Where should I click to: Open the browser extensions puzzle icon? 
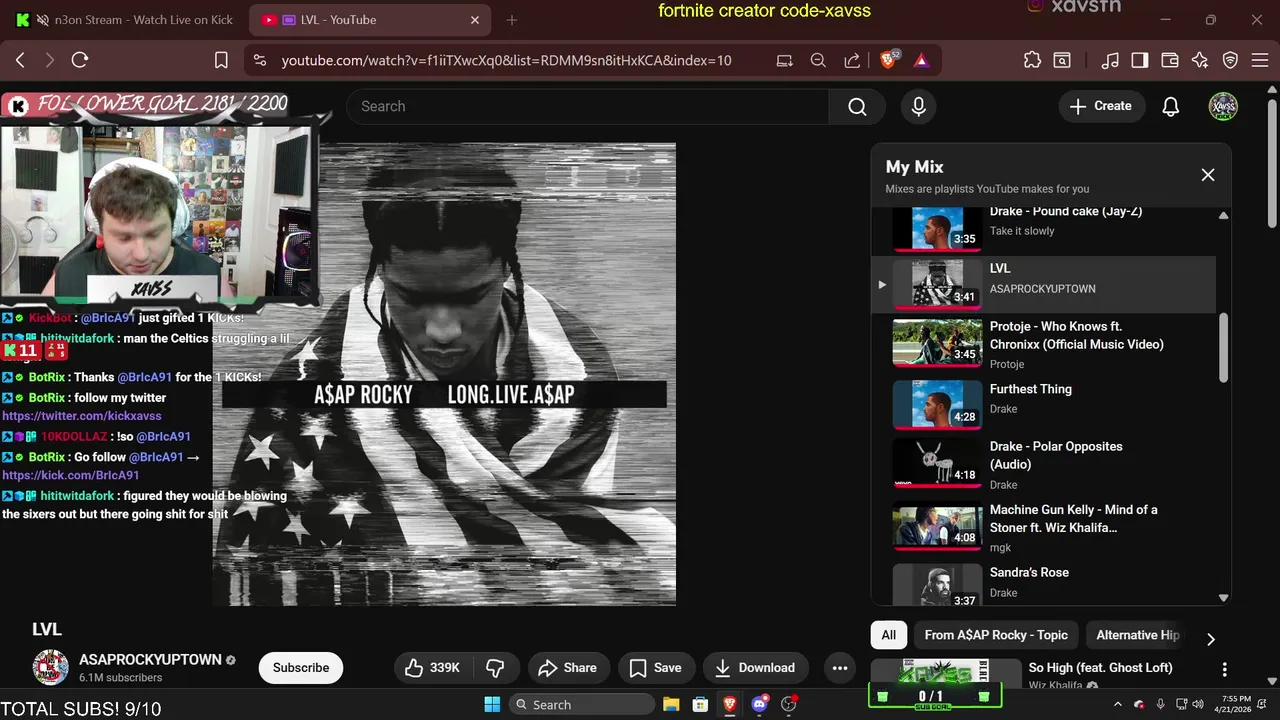pyautogui.click(x=1033, y=60)
